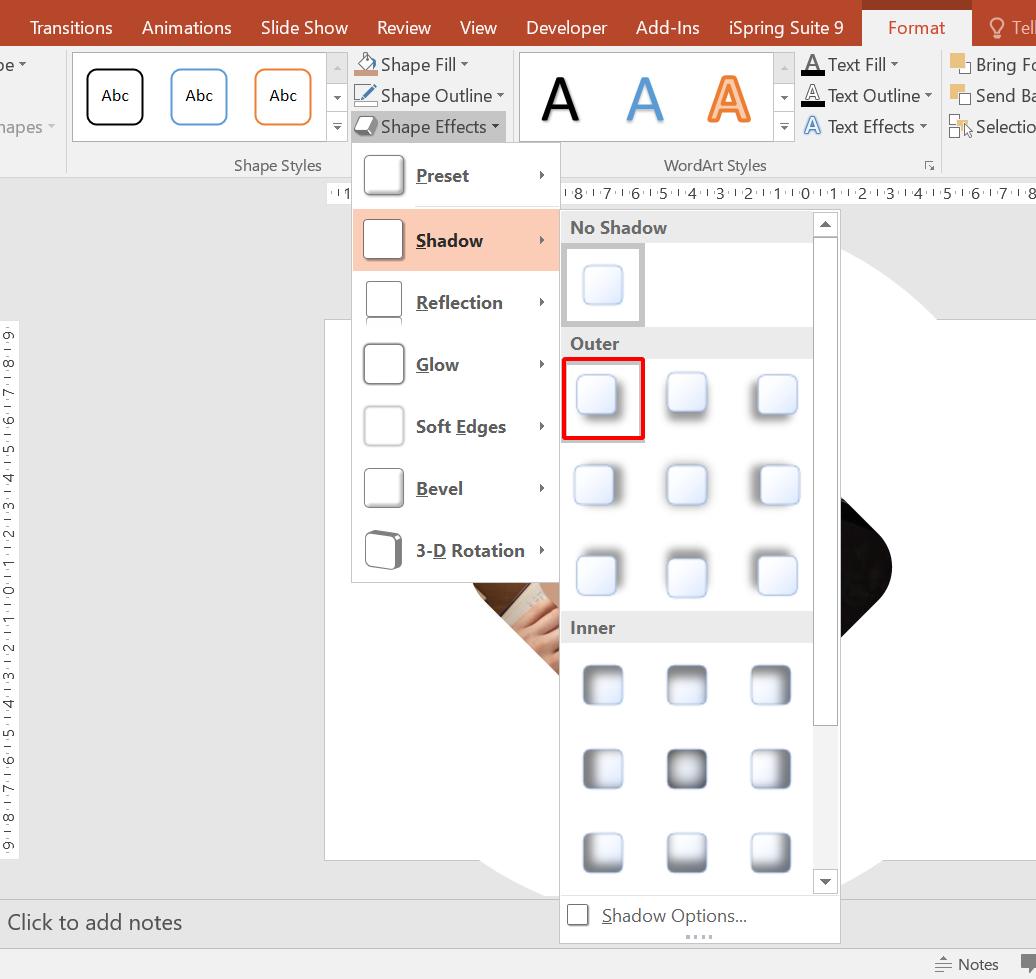The height and width of the screenshot is (979, 1036).
Task: Click the Shape Effects icon
Action: click(366, 127)
